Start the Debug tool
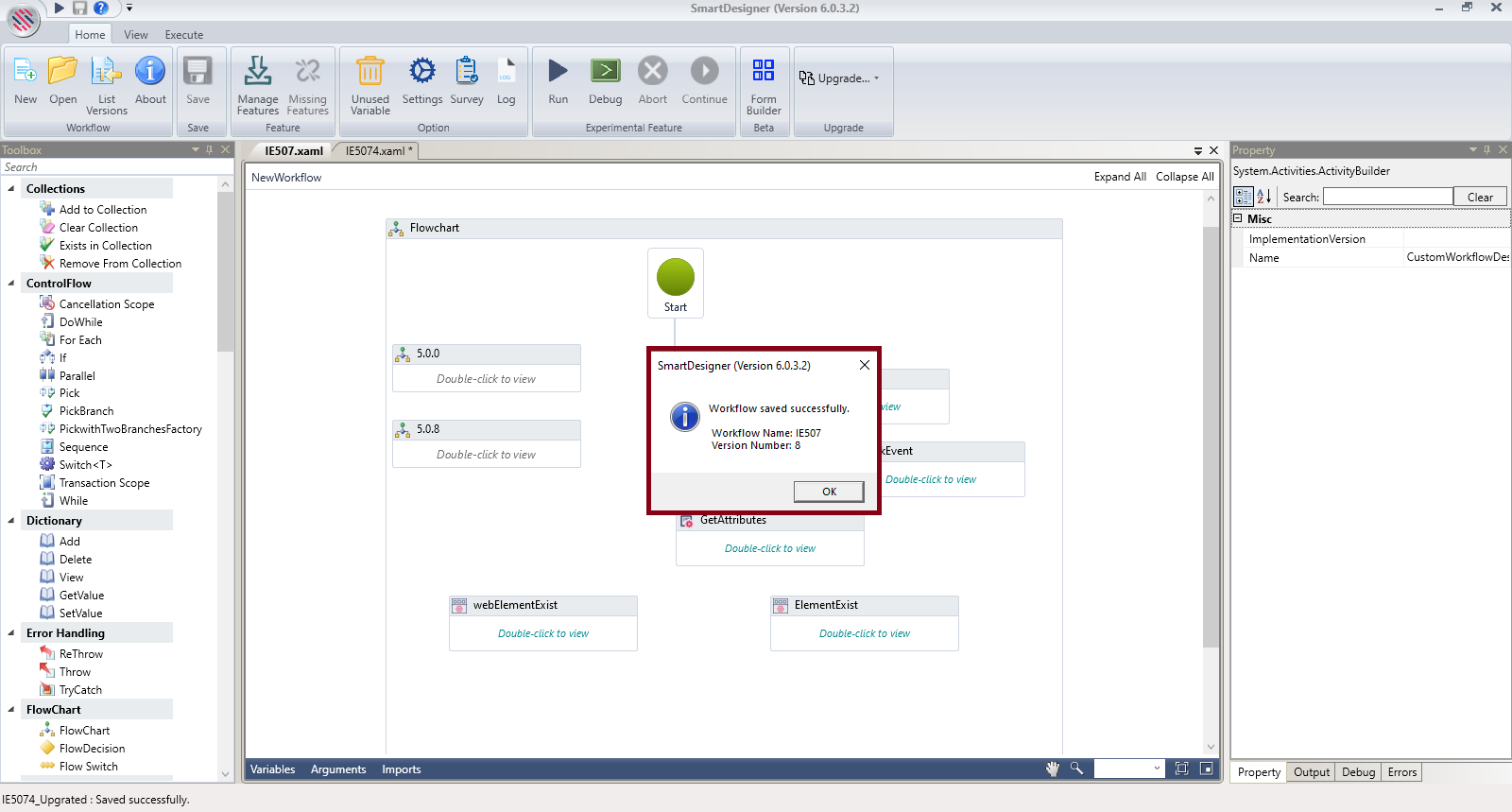This screenshot has height=812, width=1512. click(x=606, y=71)
